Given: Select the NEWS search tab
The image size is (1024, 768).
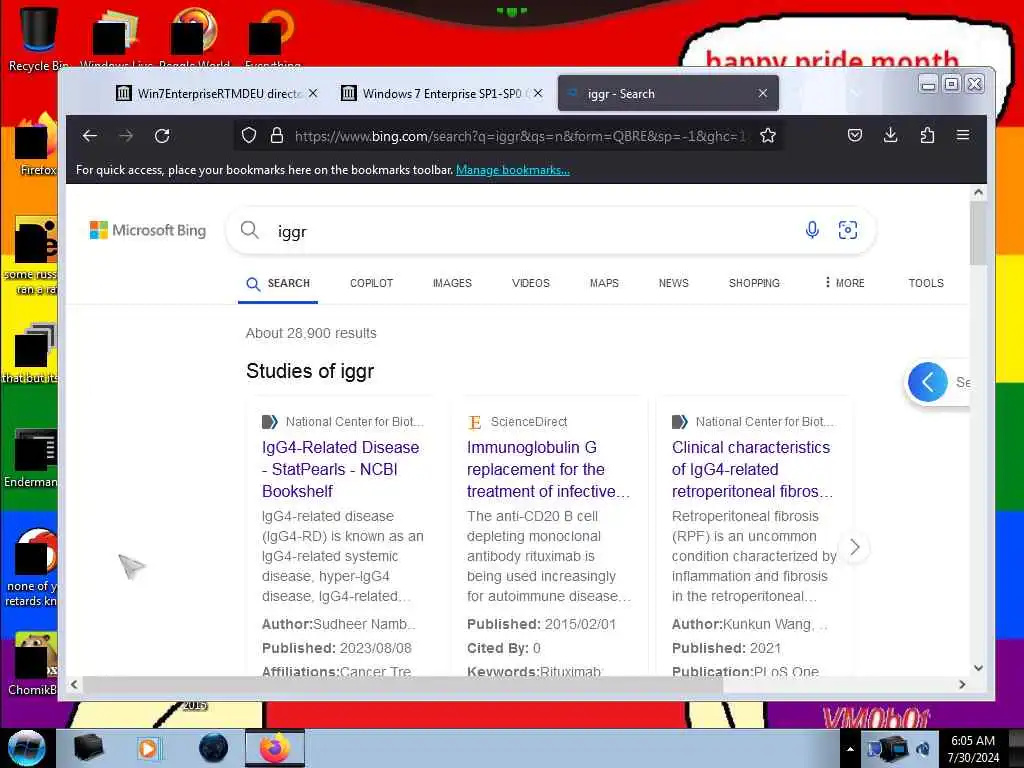Looking at the screenshot, I should (673, 283).
